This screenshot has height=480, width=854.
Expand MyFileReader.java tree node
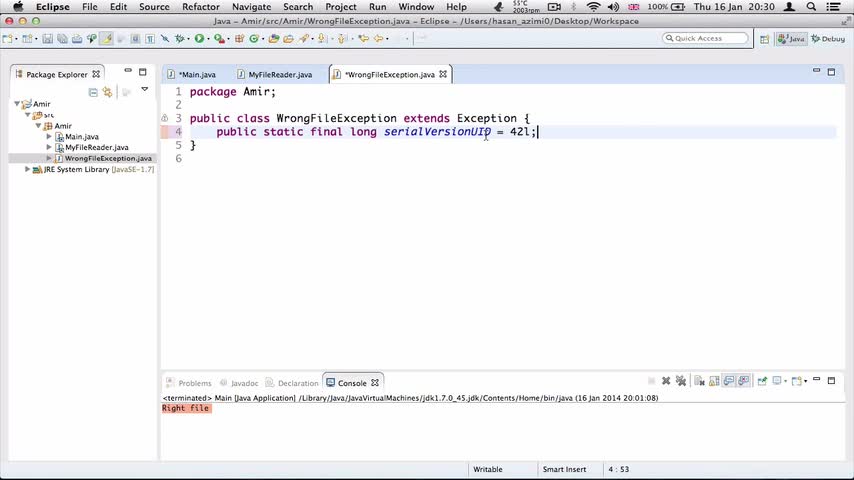tap(49, 147)
